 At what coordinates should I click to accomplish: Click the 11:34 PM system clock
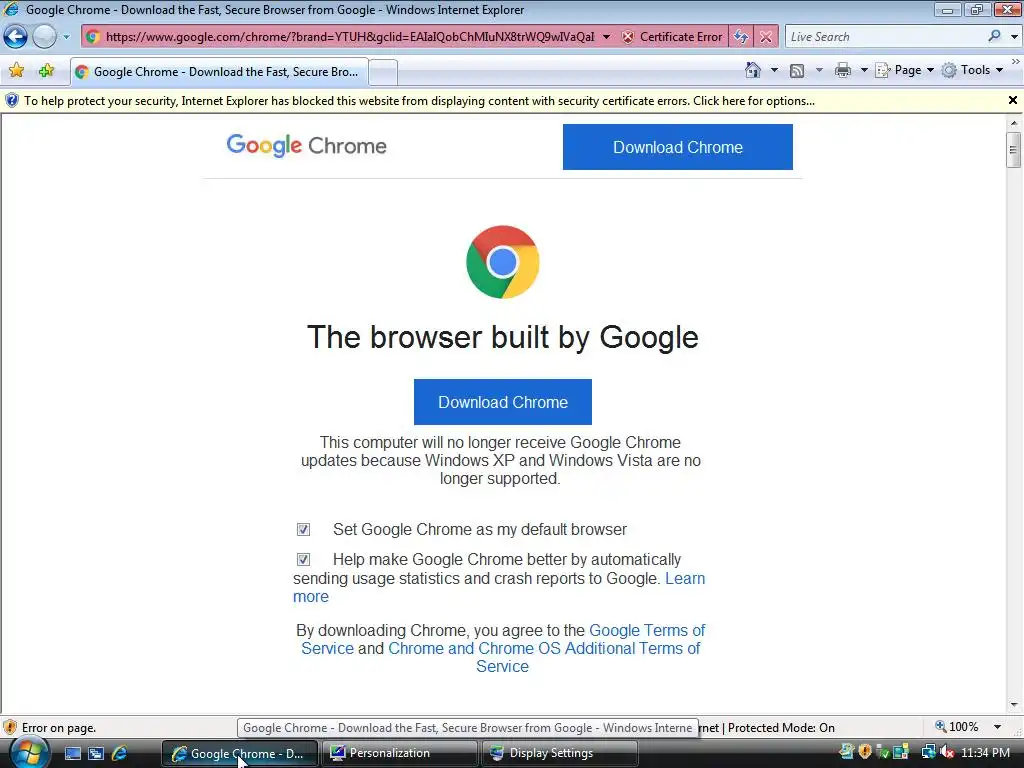[985, 752]
